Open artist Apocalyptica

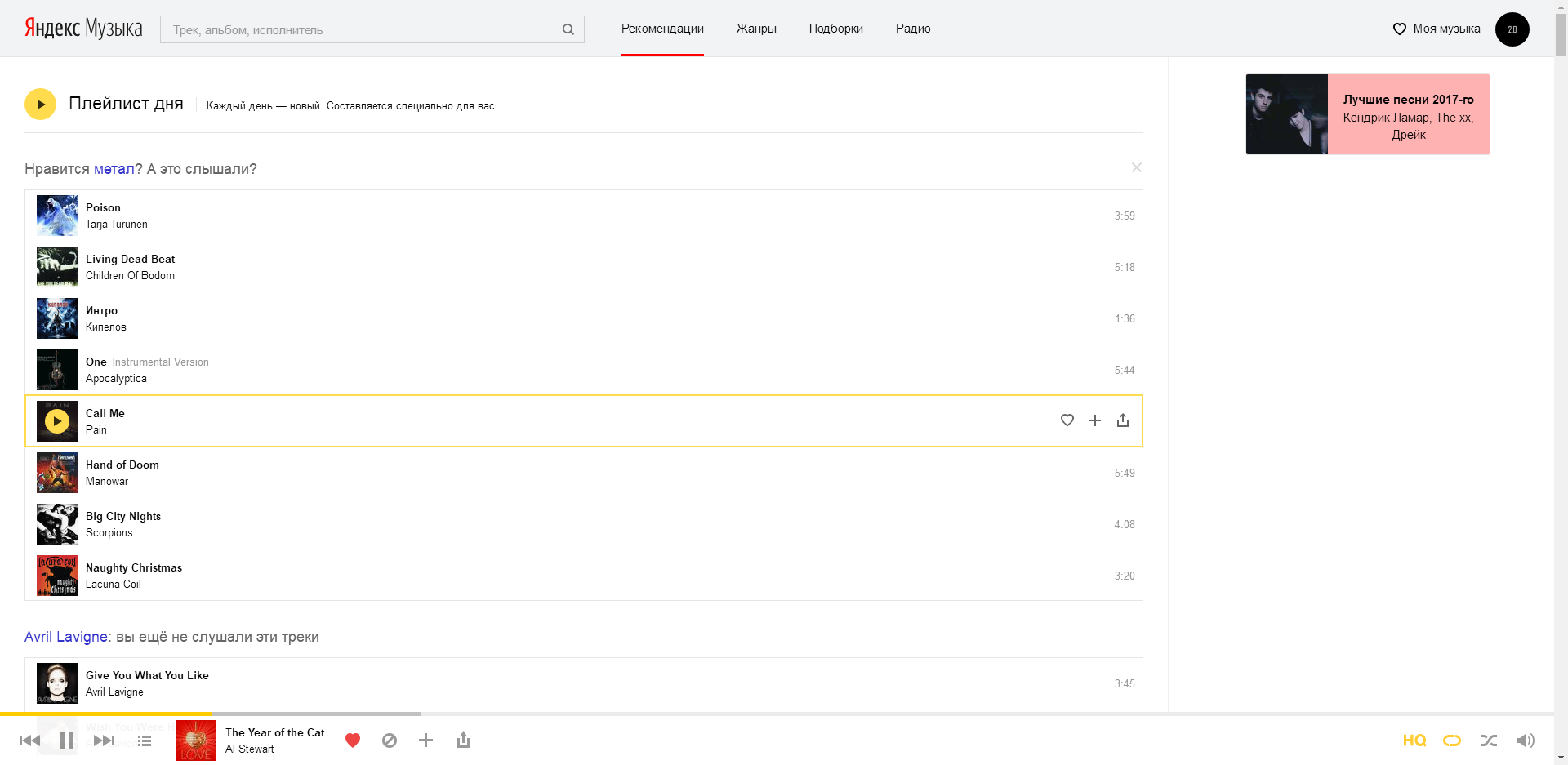click(116, 379)
